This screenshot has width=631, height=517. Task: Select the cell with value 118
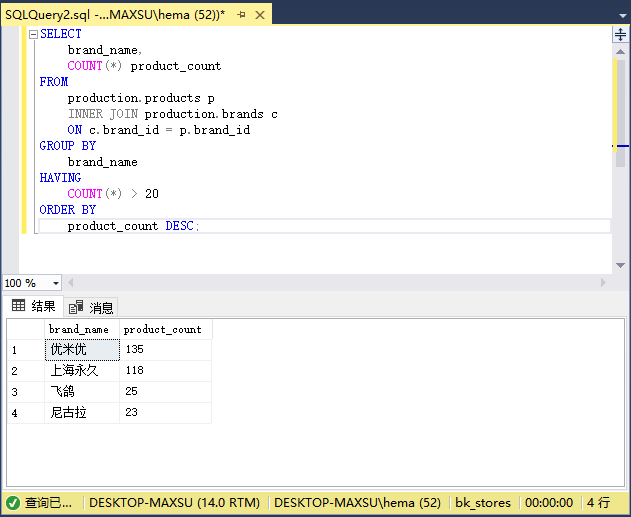click(x=165, y=371)
